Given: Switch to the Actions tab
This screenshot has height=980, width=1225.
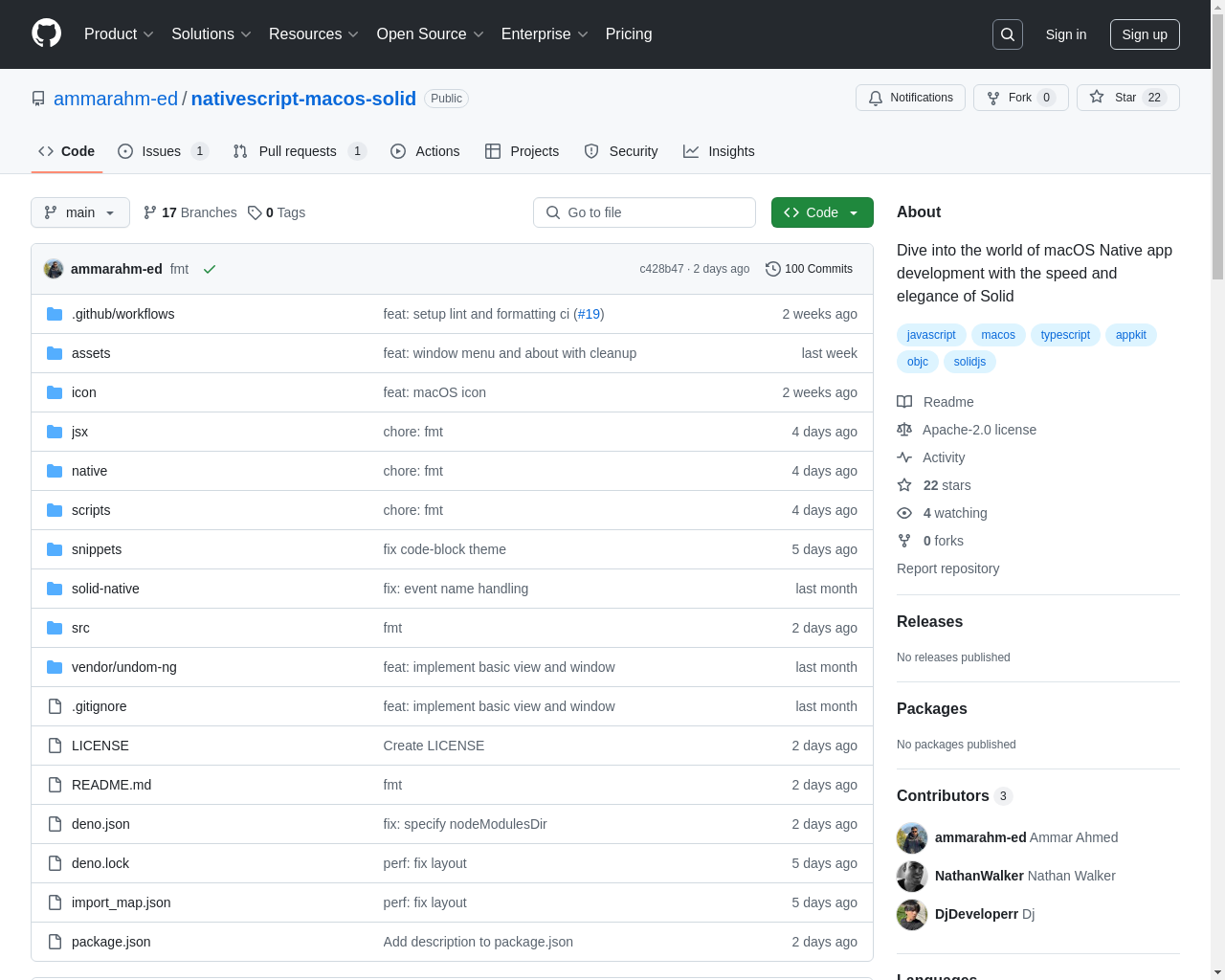Looking at the screenshot, I should point(425,151).
